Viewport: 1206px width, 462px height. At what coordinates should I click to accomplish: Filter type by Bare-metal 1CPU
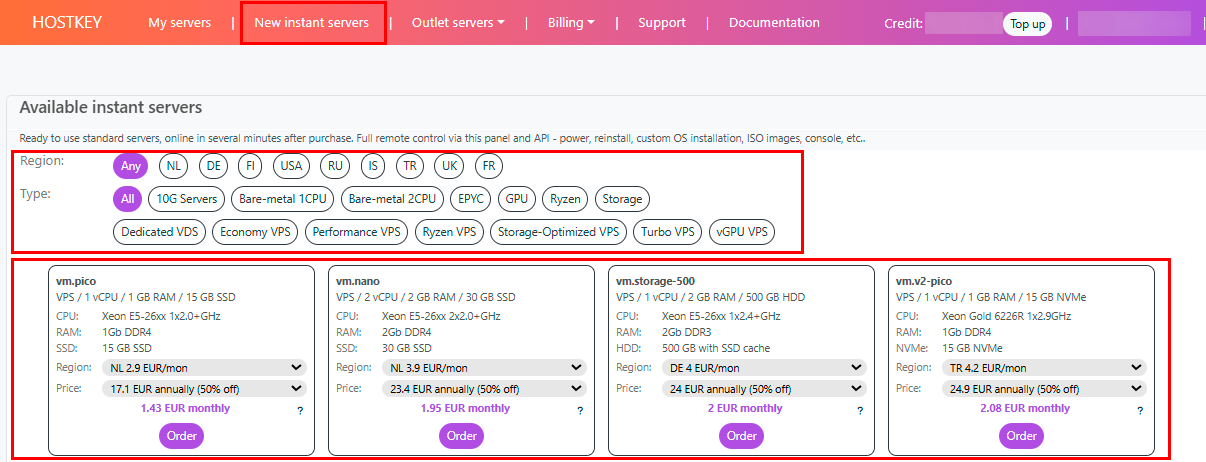283,199
